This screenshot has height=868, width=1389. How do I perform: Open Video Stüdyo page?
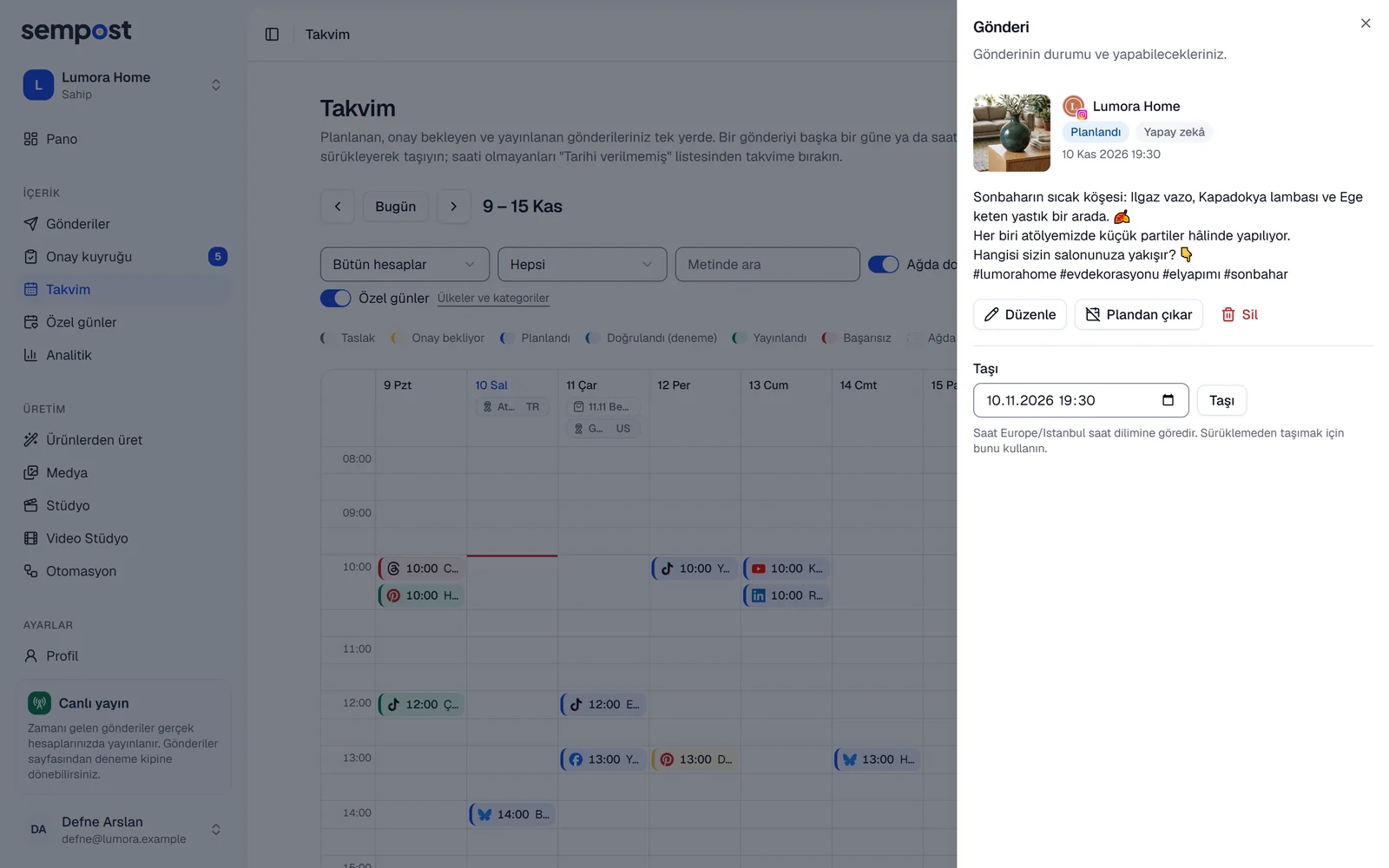click(x=124, y=538)
